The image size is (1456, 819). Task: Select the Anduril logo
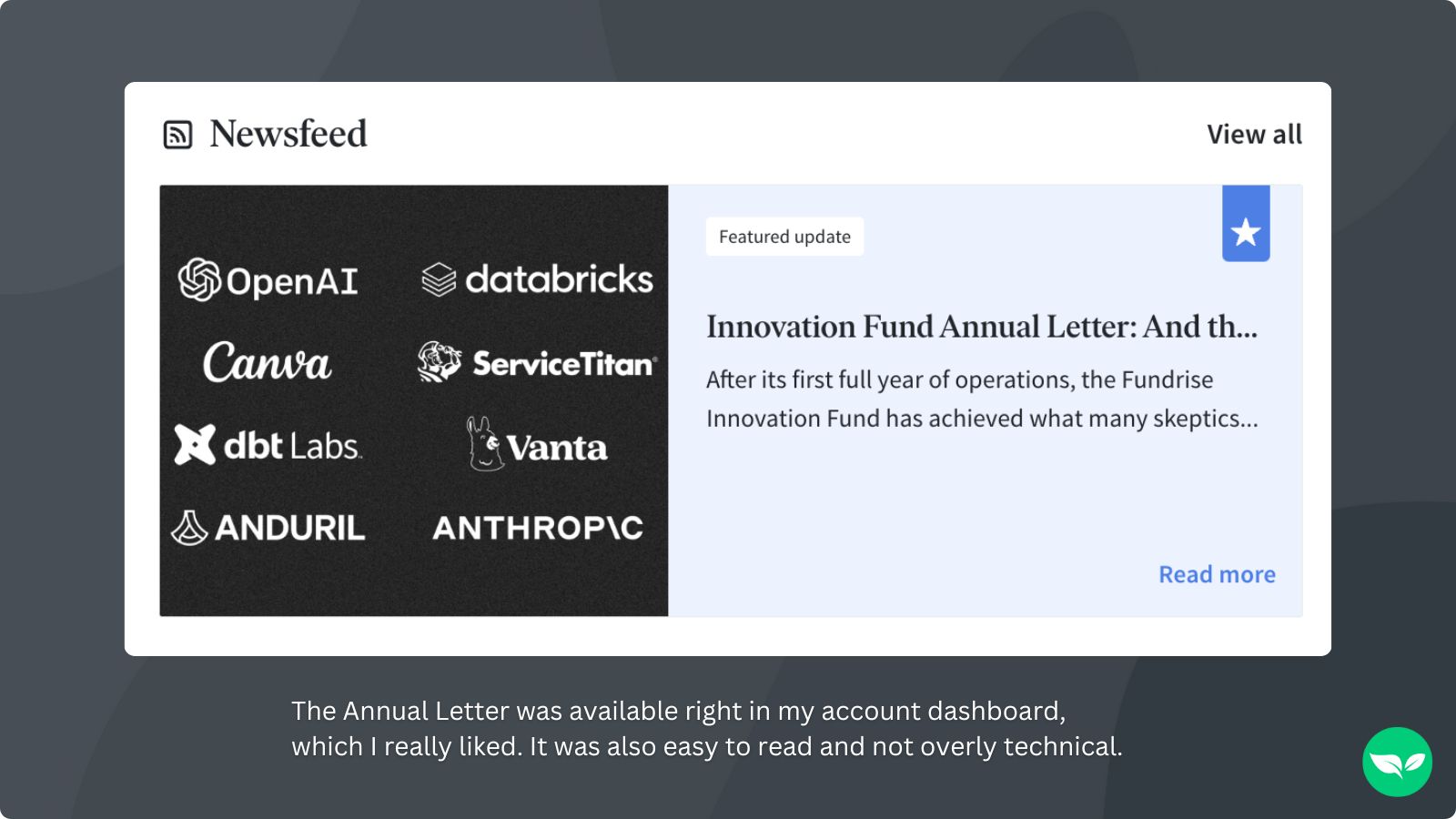point(269,527)
